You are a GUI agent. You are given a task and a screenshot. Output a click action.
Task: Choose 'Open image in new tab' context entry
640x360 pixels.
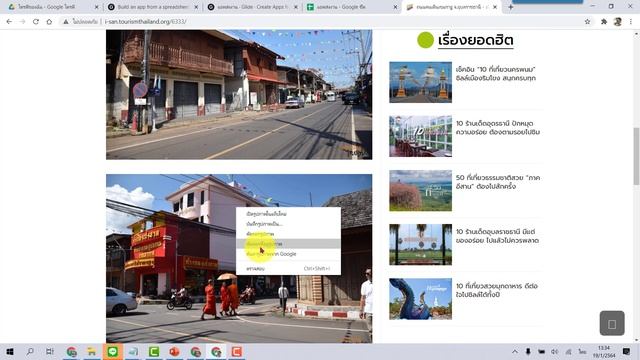[x=288, y=213]
